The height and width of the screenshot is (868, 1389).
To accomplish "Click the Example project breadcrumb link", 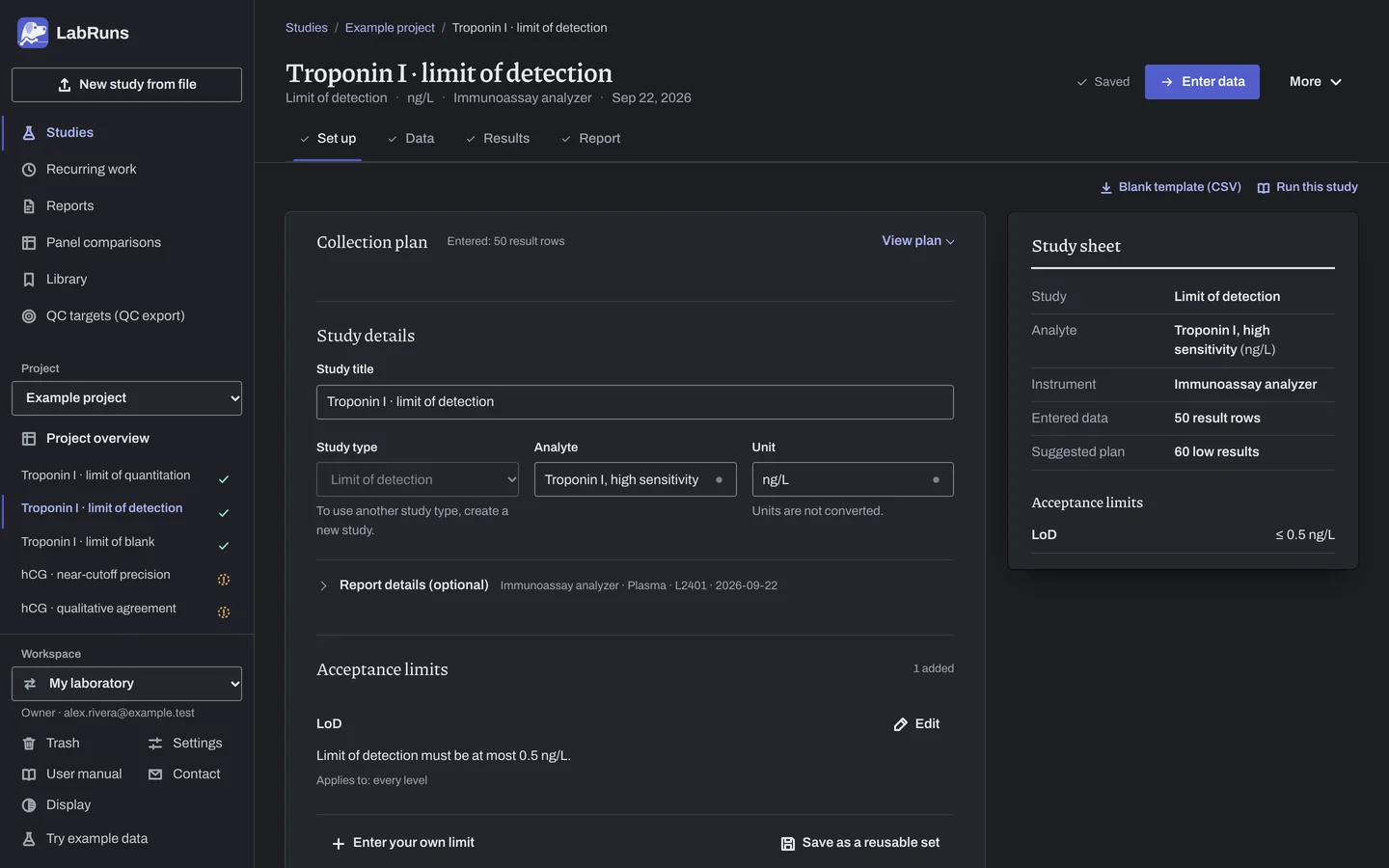I will coord(390,28).
